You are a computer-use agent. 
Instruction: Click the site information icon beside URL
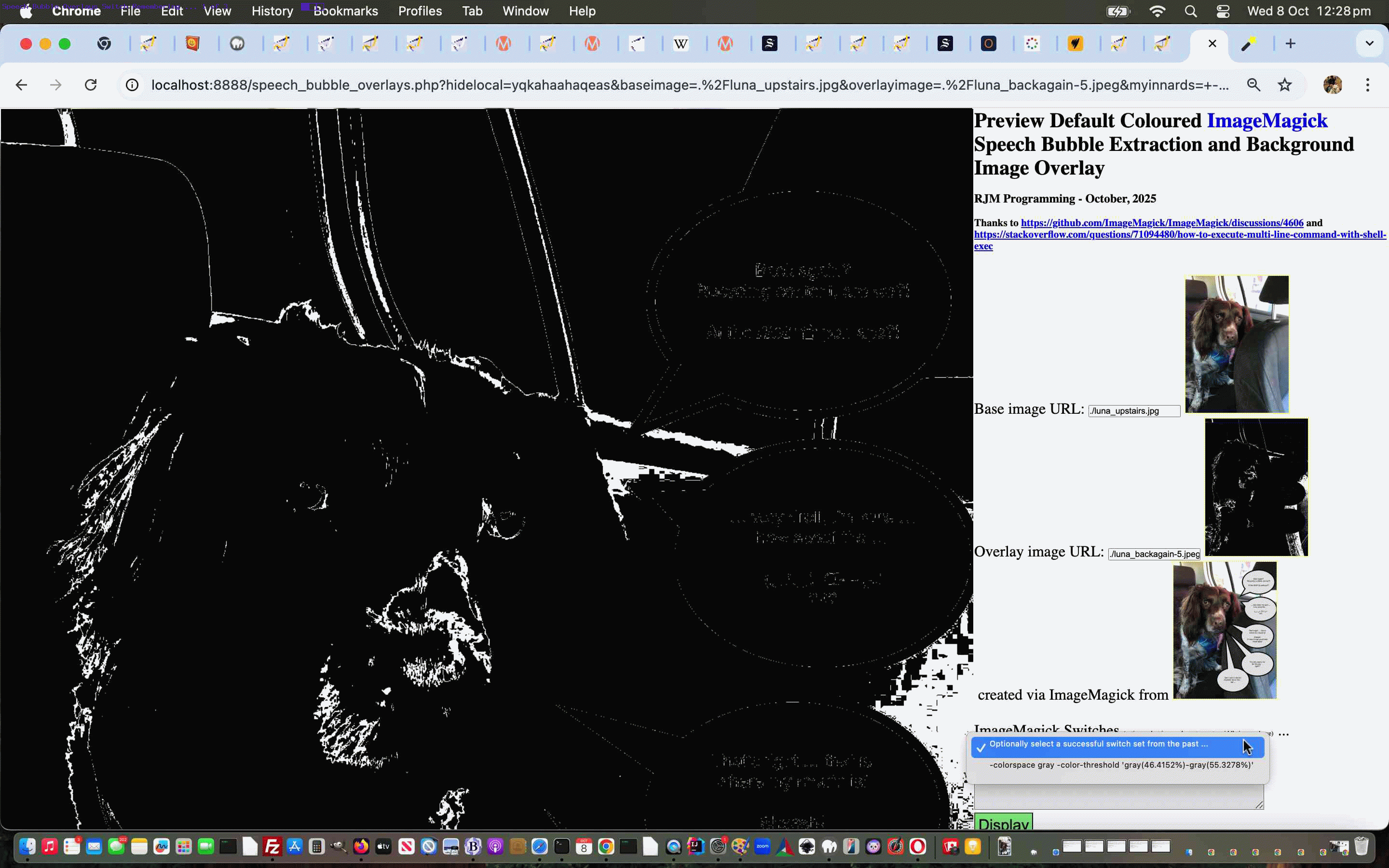(132, 85)
